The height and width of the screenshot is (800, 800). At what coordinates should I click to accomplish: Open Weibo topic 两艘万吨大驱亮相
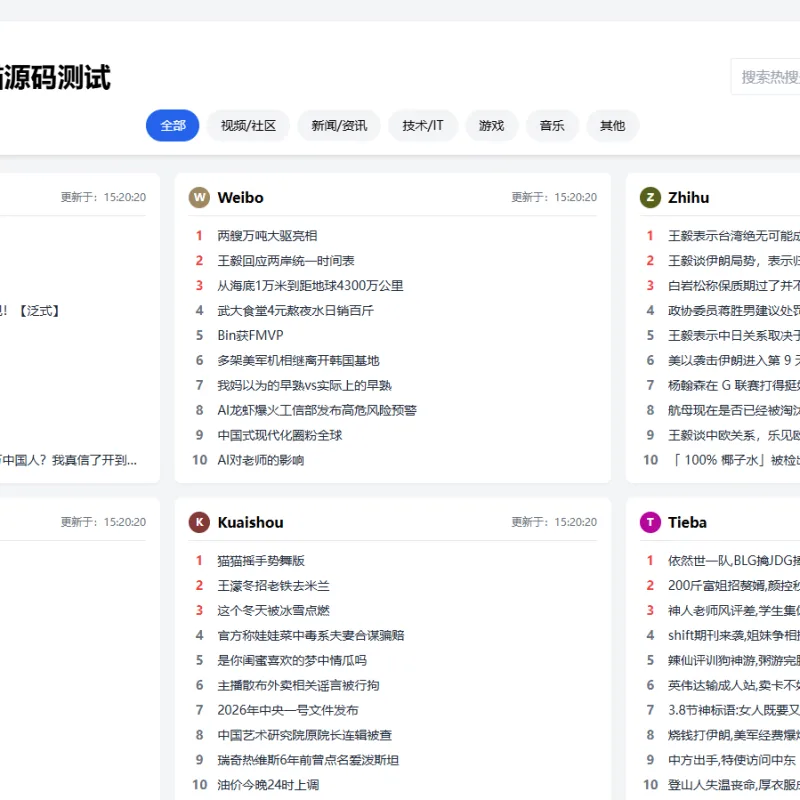click(x=267, y=236)
